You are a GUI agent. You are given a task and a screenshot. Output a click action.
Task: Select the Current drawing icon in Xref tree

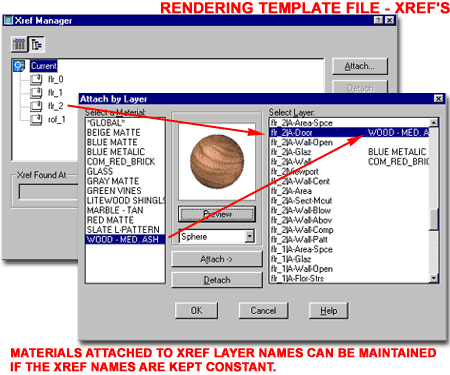click(19, 66)
